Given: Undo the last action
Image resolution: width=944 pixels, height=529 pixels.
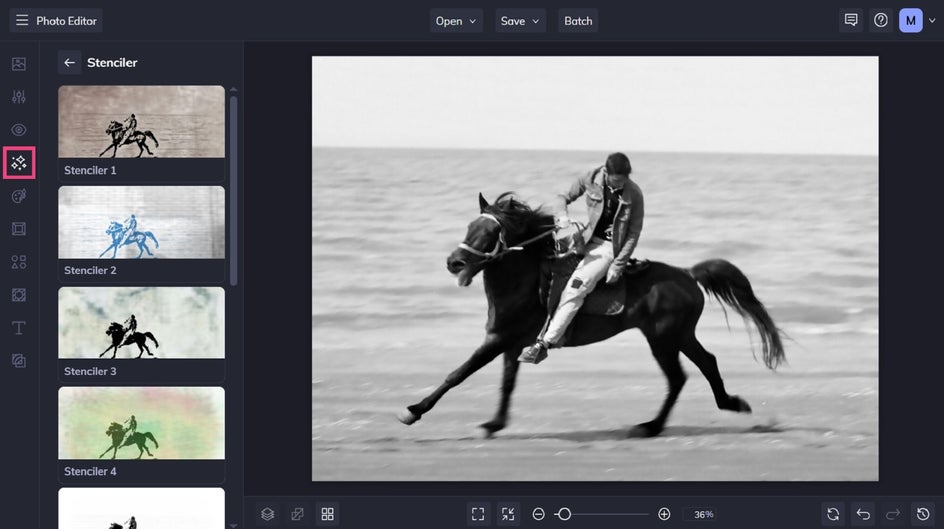Looking at the screenshot, I should click(863, 514).
